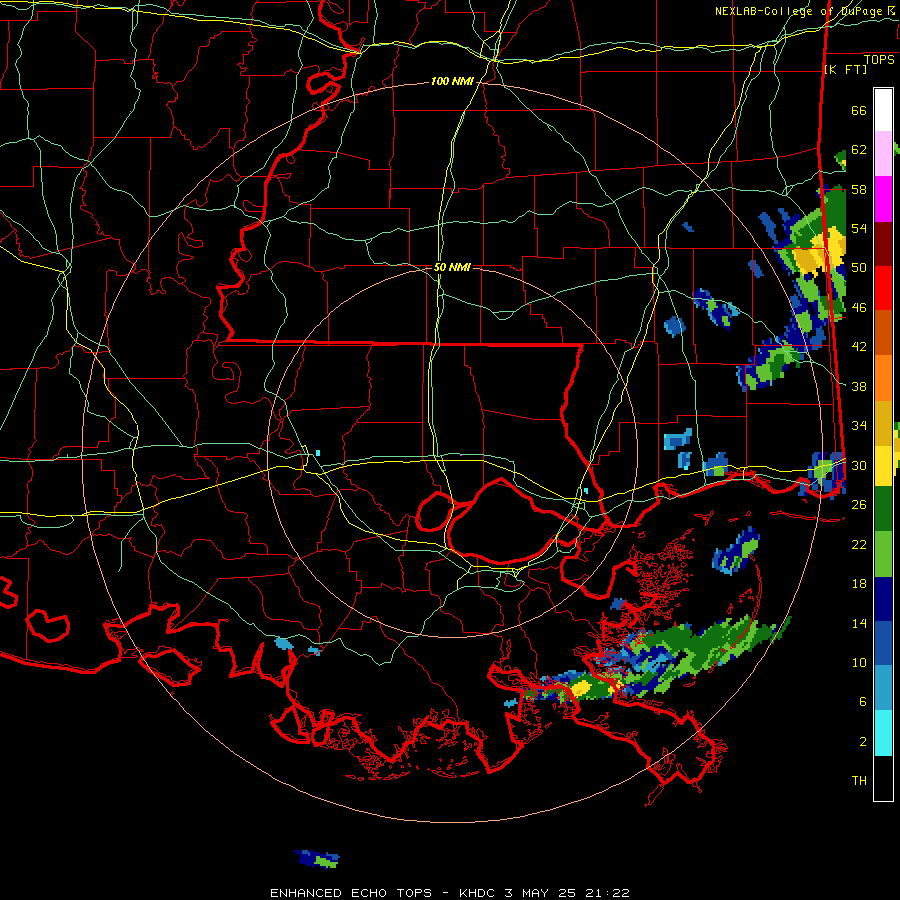Click the legend value 6

(x=862, y=702)
